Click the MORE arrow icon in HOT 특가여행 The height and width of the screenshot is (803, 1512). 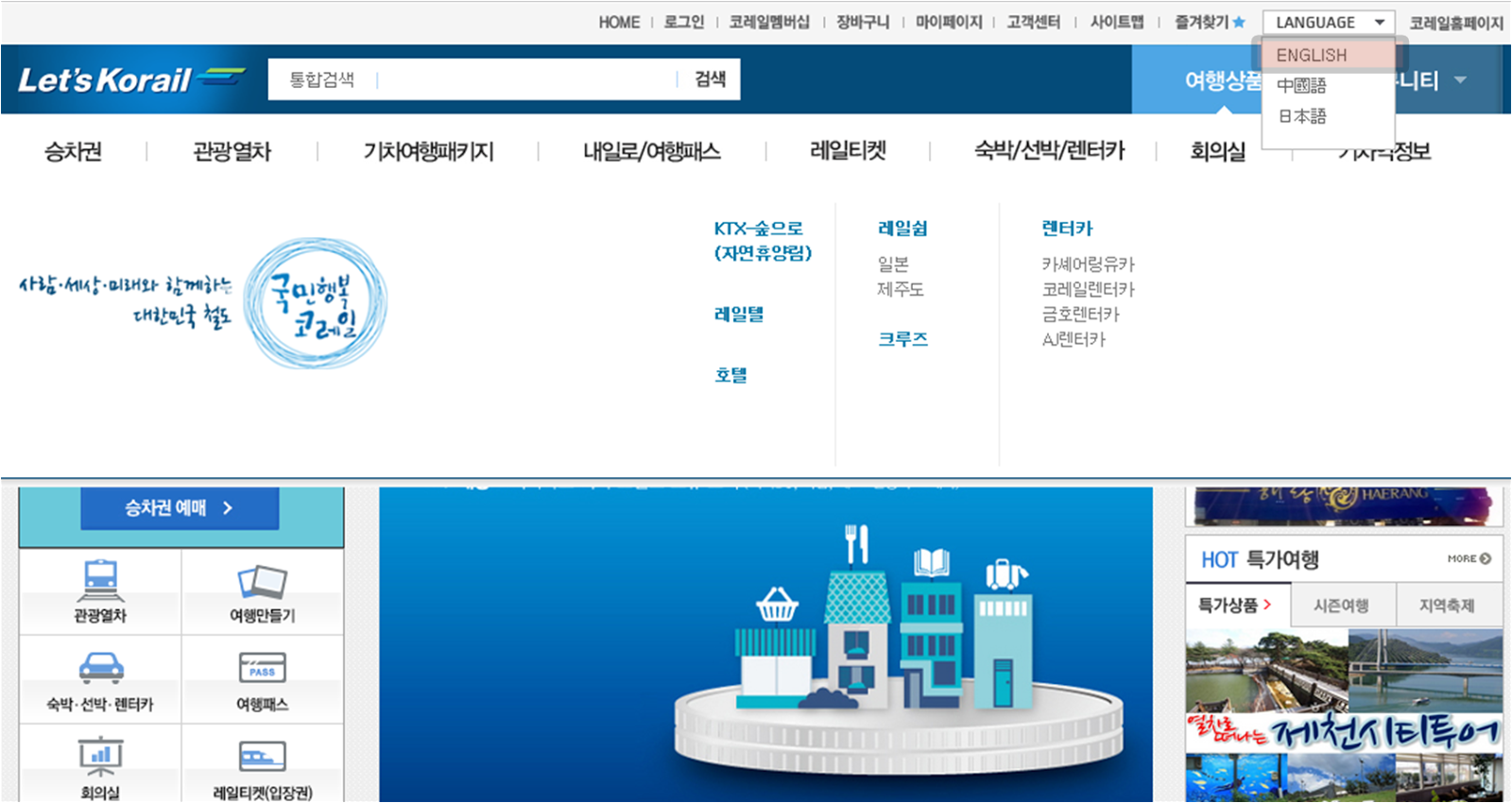pos(1486,558)
